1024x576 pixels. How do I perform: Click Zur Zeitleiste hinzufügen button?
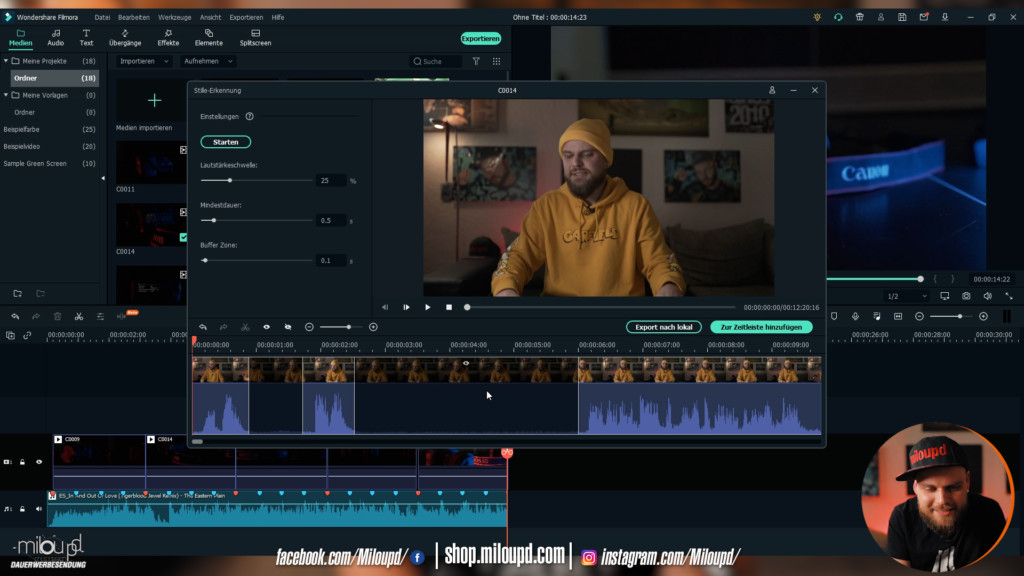click(x=761, y=327)
